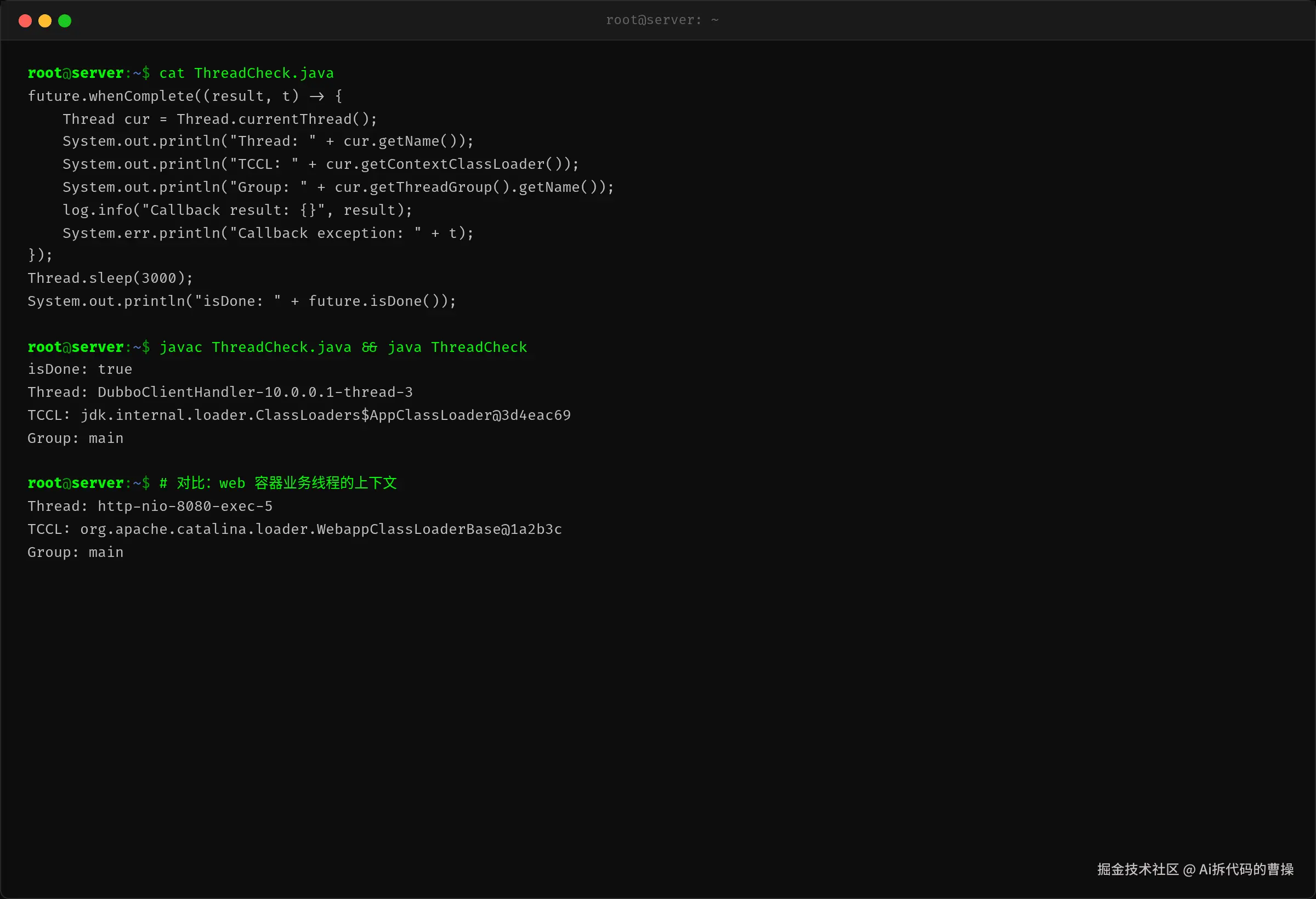Click the output "Thread: DubboClientHandler-10.0.0.1-thread-3"
This screenshot has height=899, width=1316.
(x=220, y=392)
